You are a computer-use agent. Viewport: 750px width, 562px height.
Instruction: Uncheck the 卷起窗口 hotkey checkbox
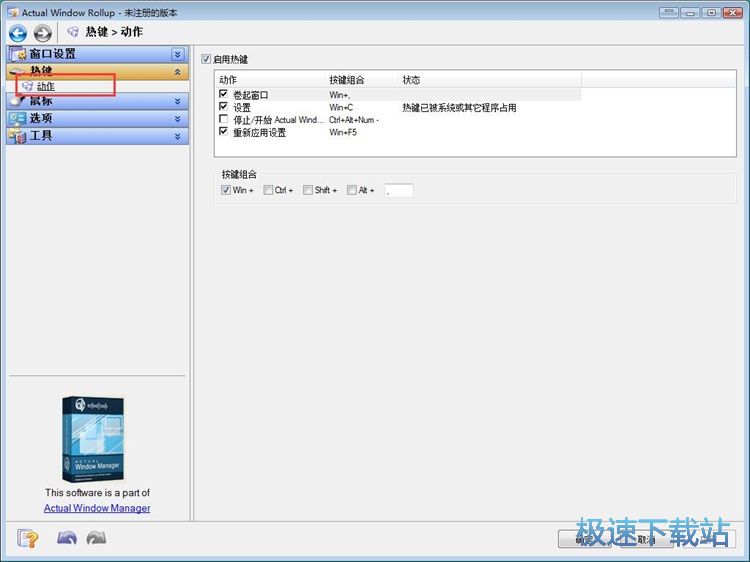click(x=224, y=94)
